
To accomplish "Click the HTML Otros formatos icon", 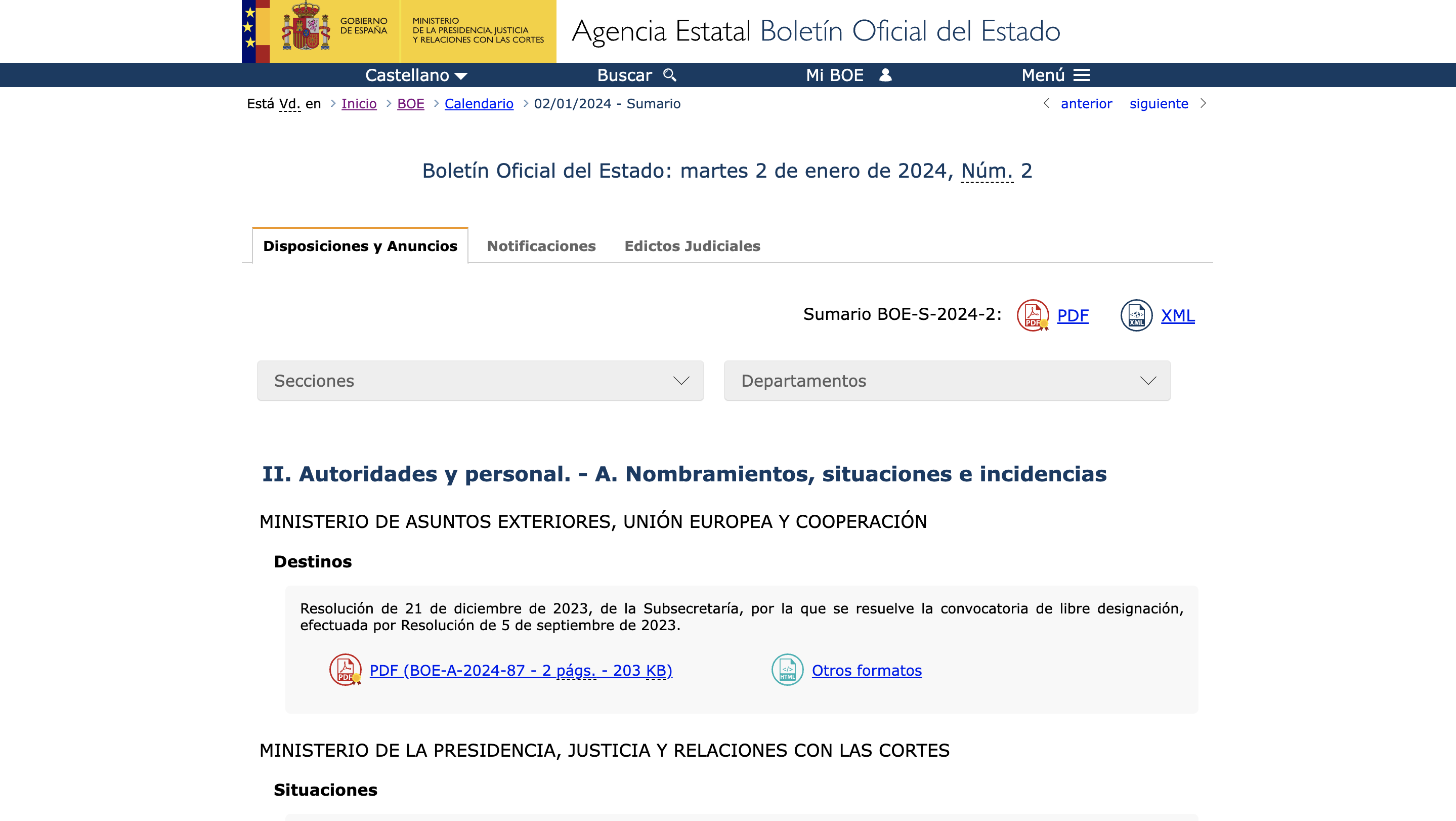I will tap(787, 670).
